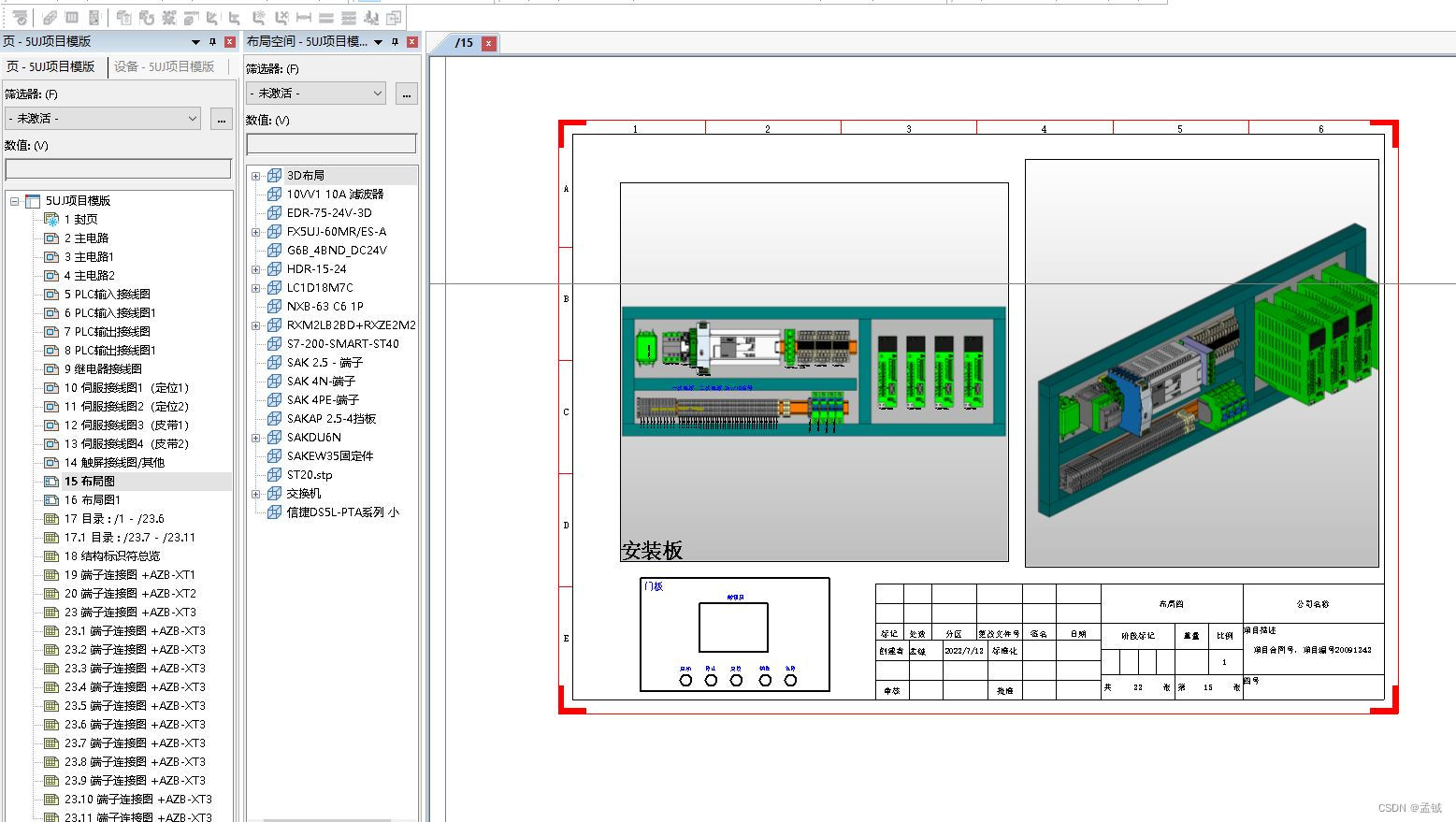Screen dimensions: 1456x822
Task: Click the table page icon beside 18 结构标识符总览
Action: [x=51, y=555]
